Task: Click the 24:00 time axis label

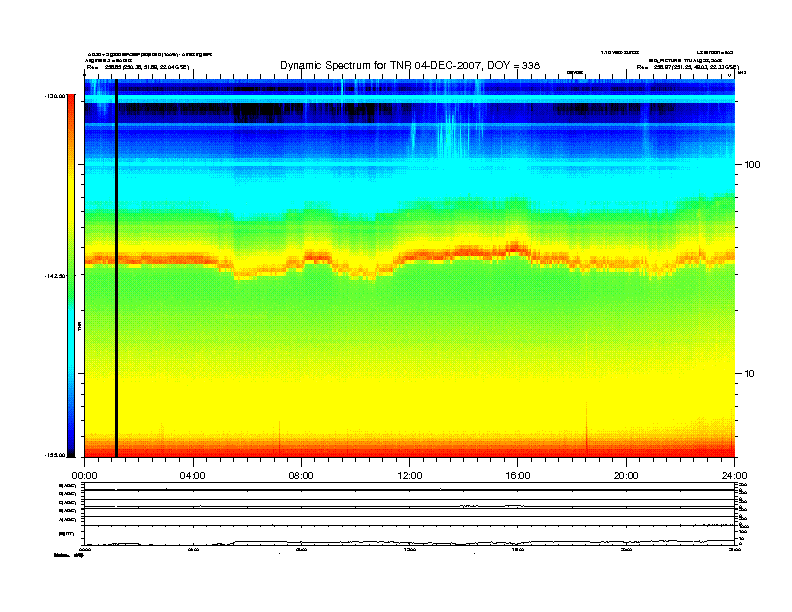Action: (734, 476)
